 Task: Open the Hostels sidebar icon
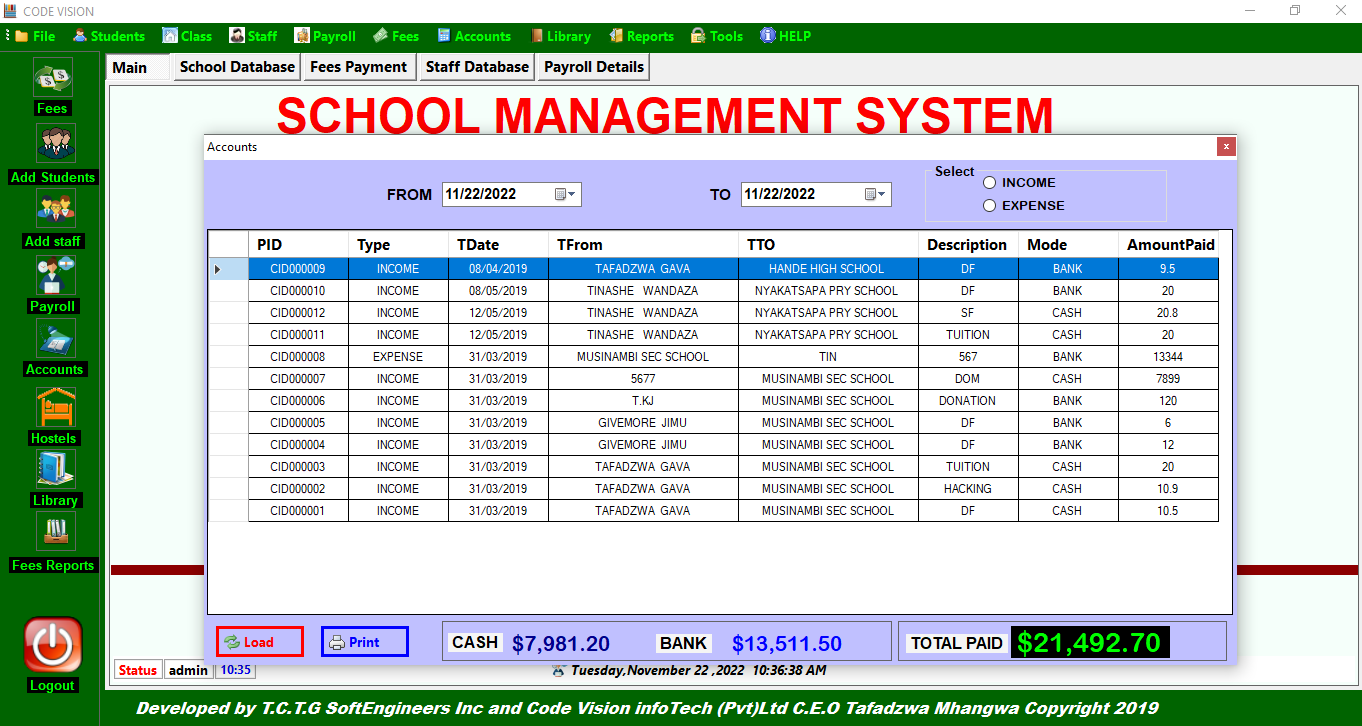point(55,407)
